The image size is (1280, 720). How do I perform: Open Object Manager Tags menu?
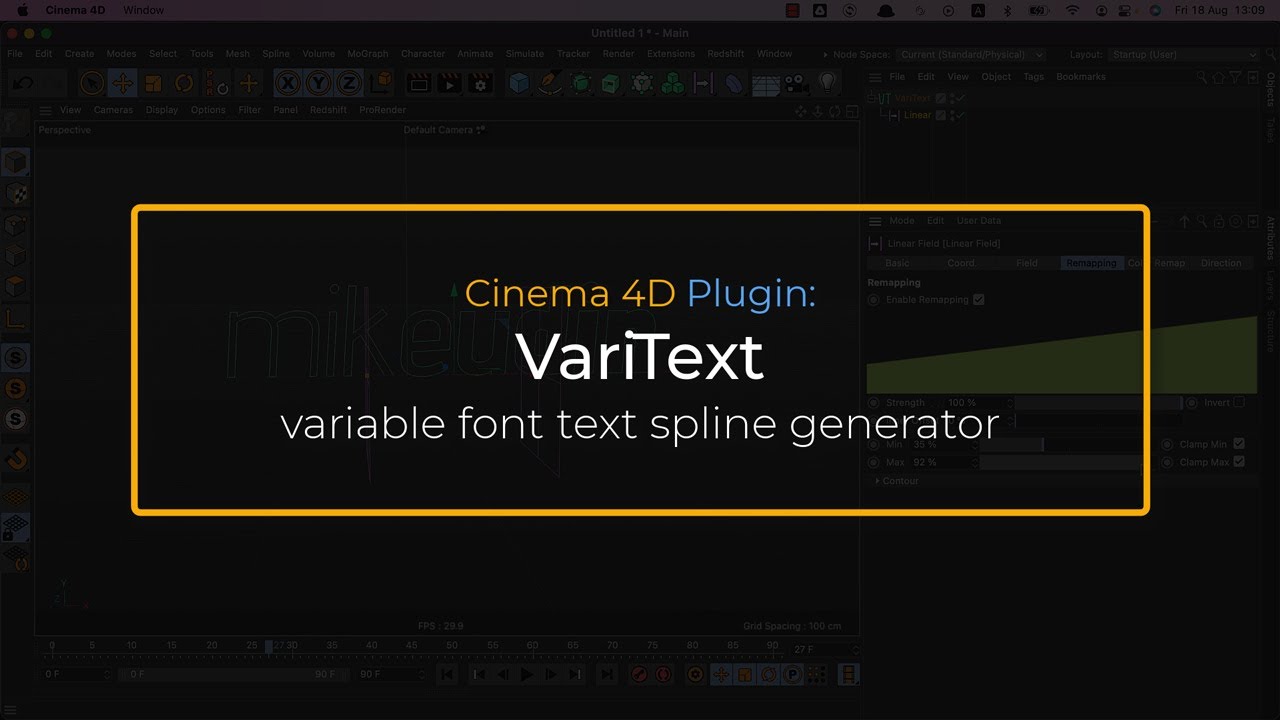(1034, 77)
